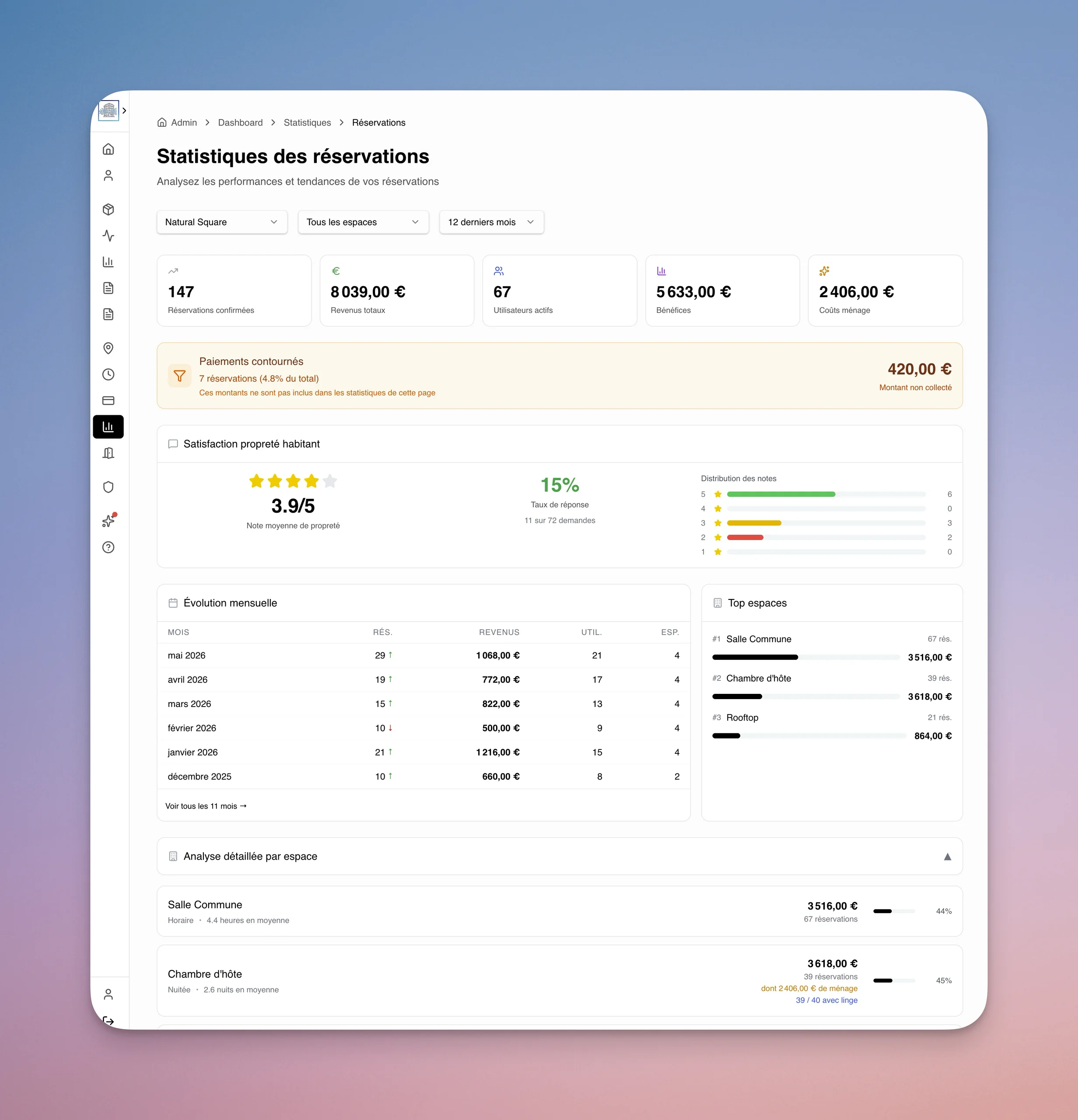1078x1120 pixels.
Task: Click the REVENUS column header
Action: (499, 633)
